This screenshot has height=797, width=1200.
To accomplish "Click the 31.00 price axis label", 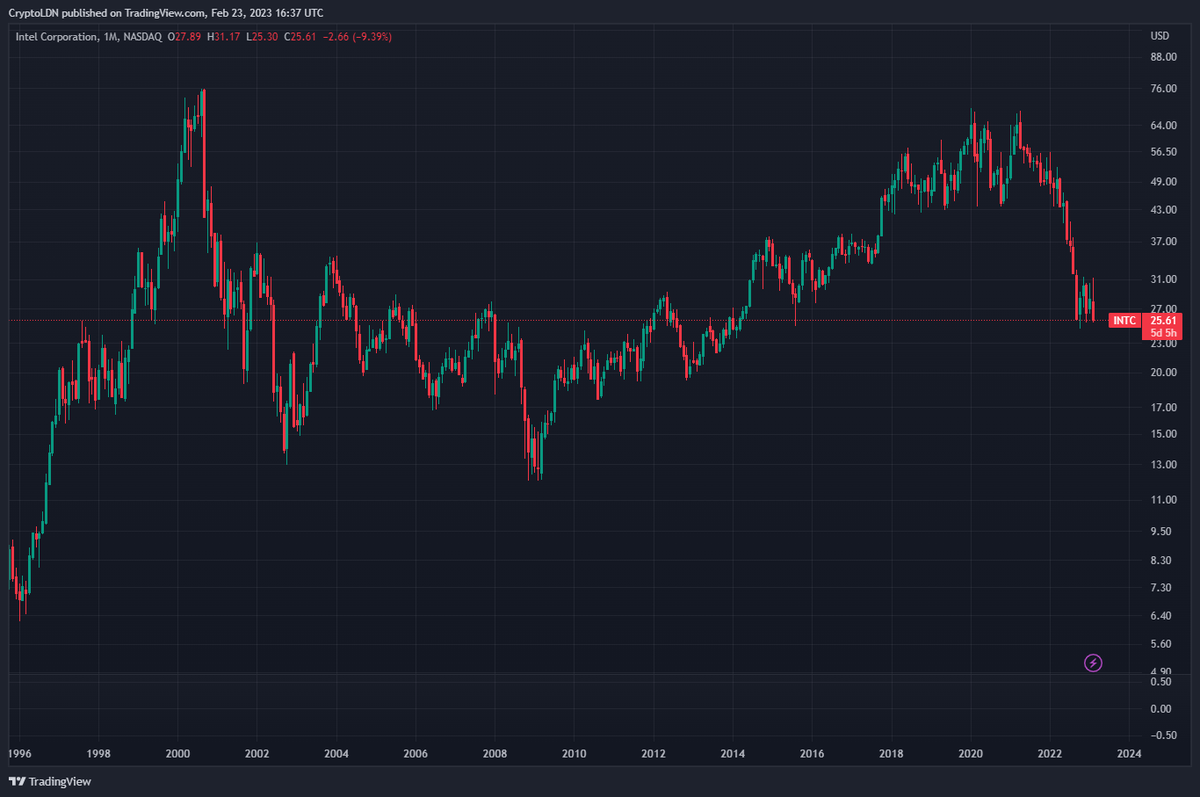I will (x=1162, y=279).
